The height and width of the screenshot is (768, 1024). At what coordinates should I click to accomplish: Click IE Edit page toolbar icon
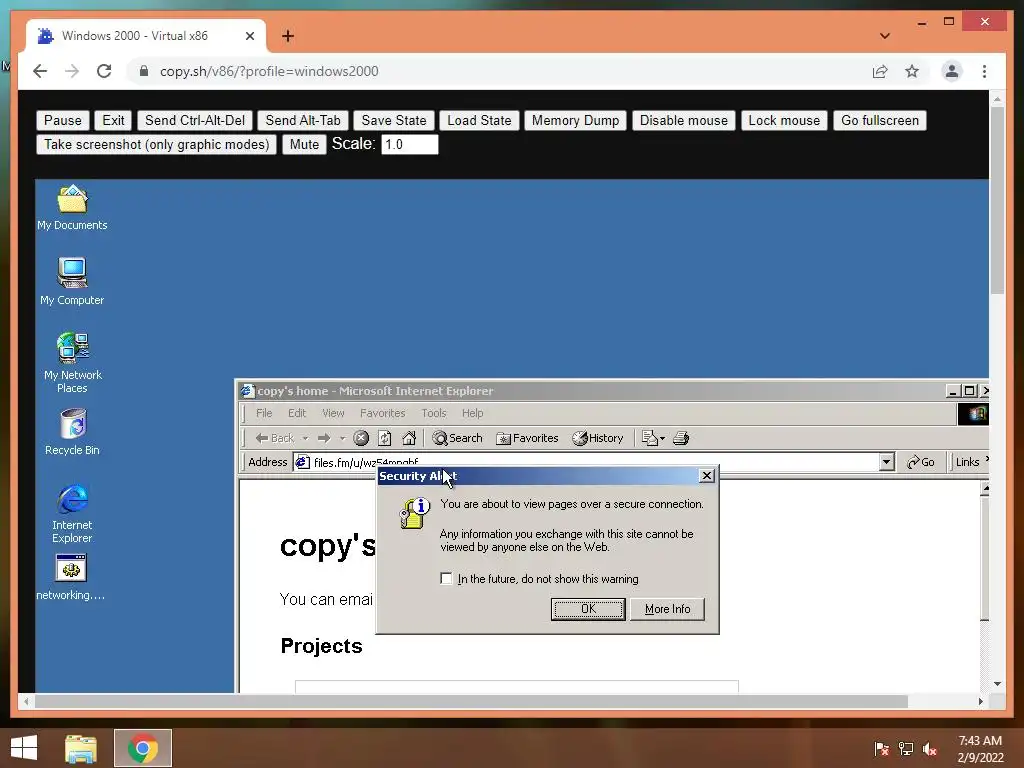pos(649,438)
